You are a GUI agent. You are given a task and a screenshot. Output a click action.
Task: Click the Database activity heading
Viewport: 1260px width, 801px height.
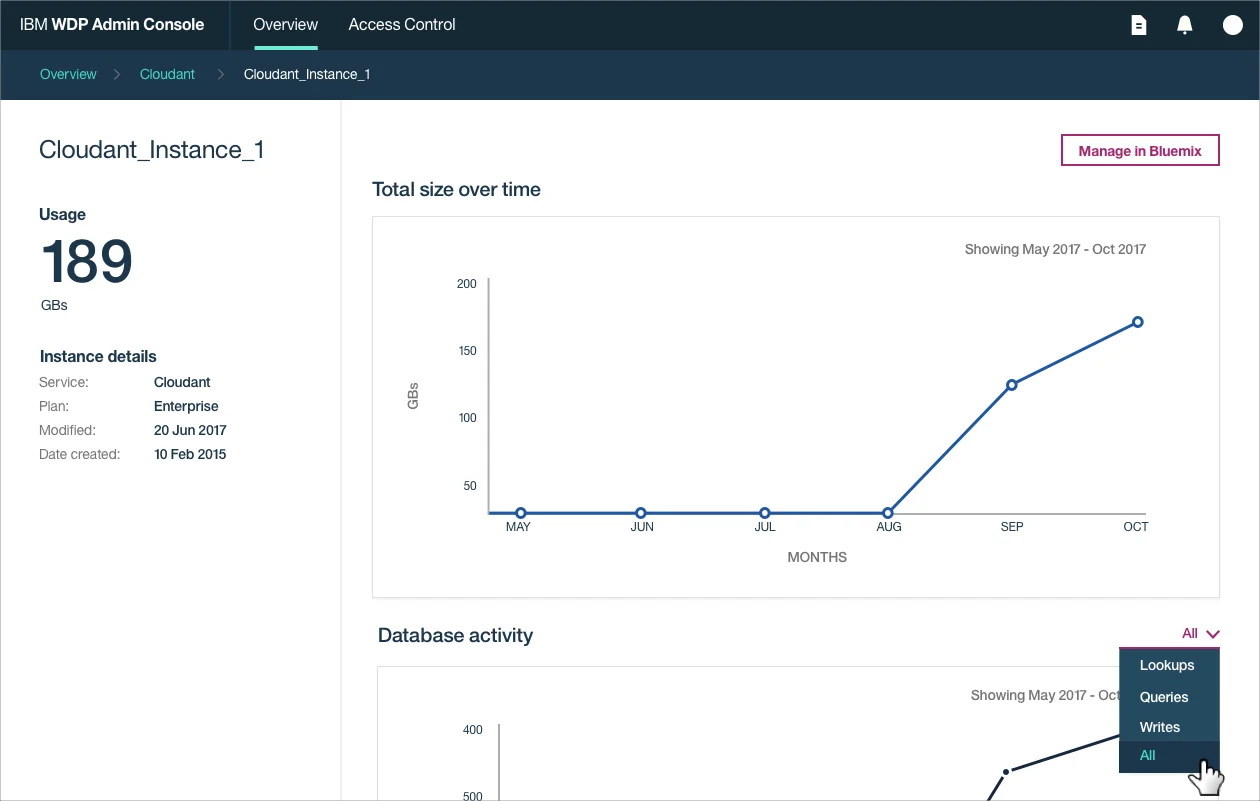(x=455, y=635)
